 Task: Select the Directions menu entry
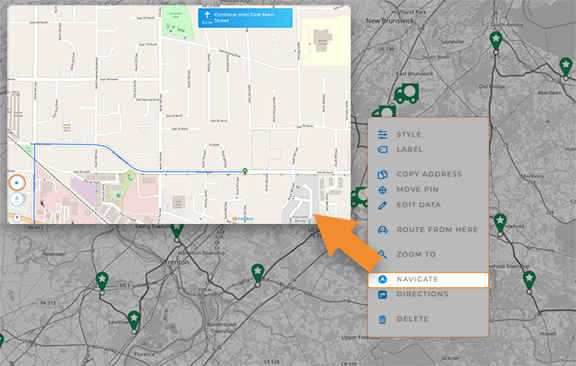click(x=422, y=294)
